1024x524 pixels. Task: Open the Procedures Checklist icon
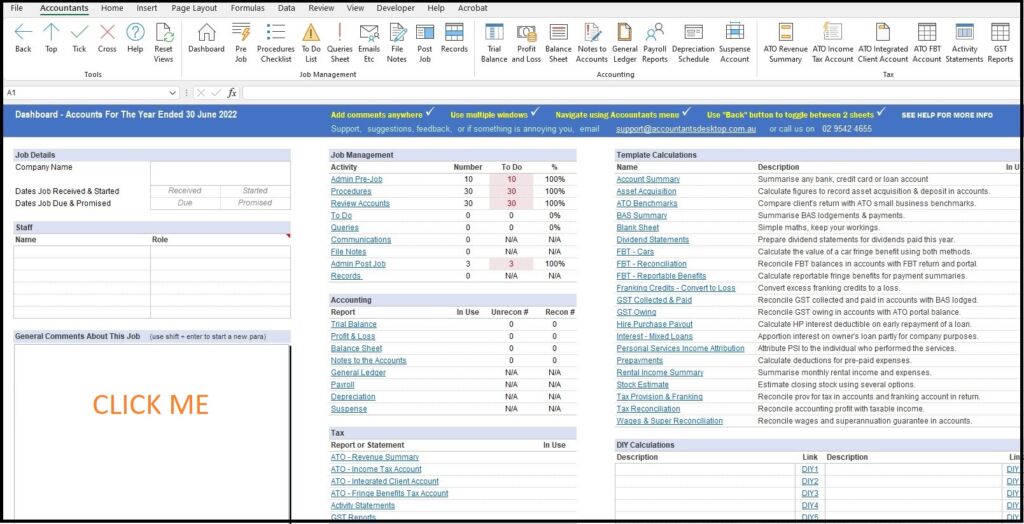pyautogui.click(x=276, y=33)
